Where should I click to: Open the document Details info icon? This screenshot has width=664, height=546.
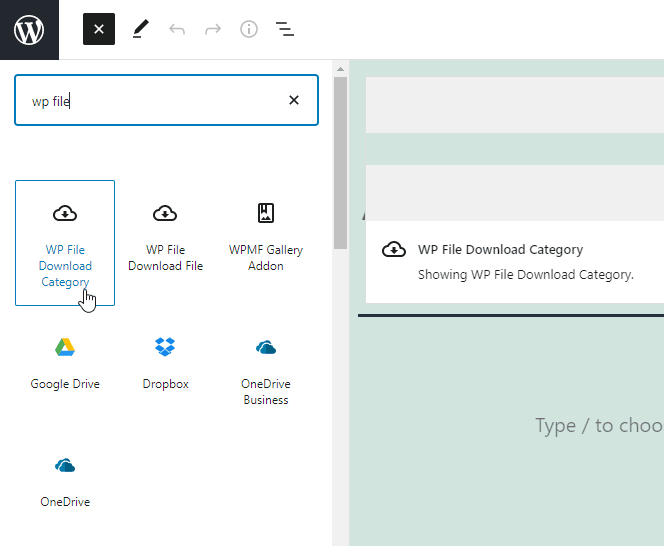pyautogui.click(x=249, y=29)
